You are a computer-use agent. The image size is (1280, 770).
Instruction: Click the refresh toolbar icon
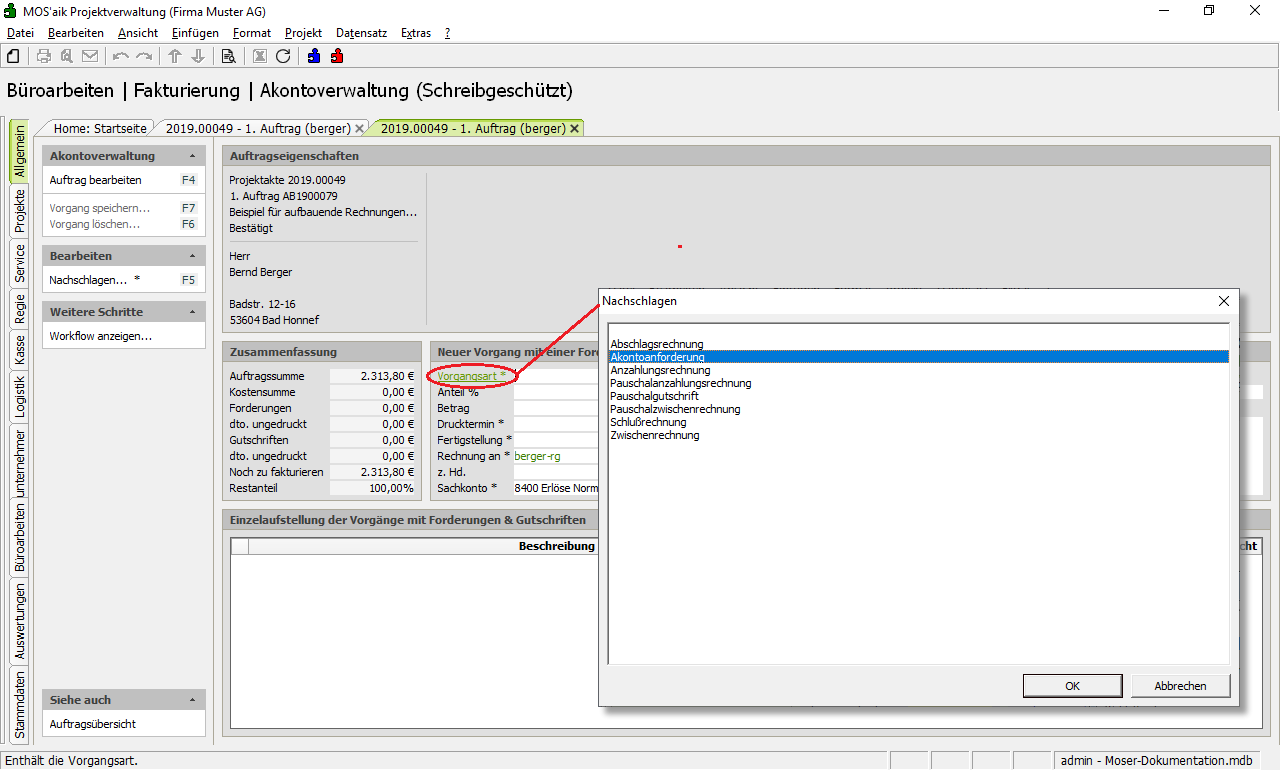283,56
